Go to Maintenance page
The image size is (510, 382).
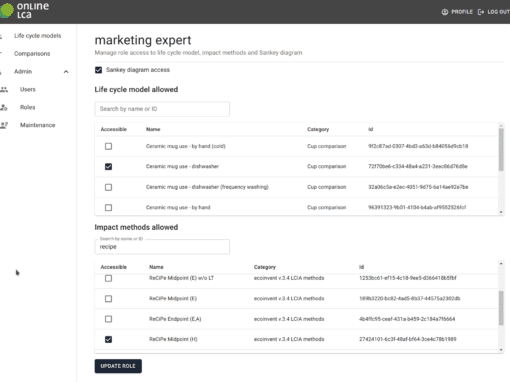coord(38,125)
